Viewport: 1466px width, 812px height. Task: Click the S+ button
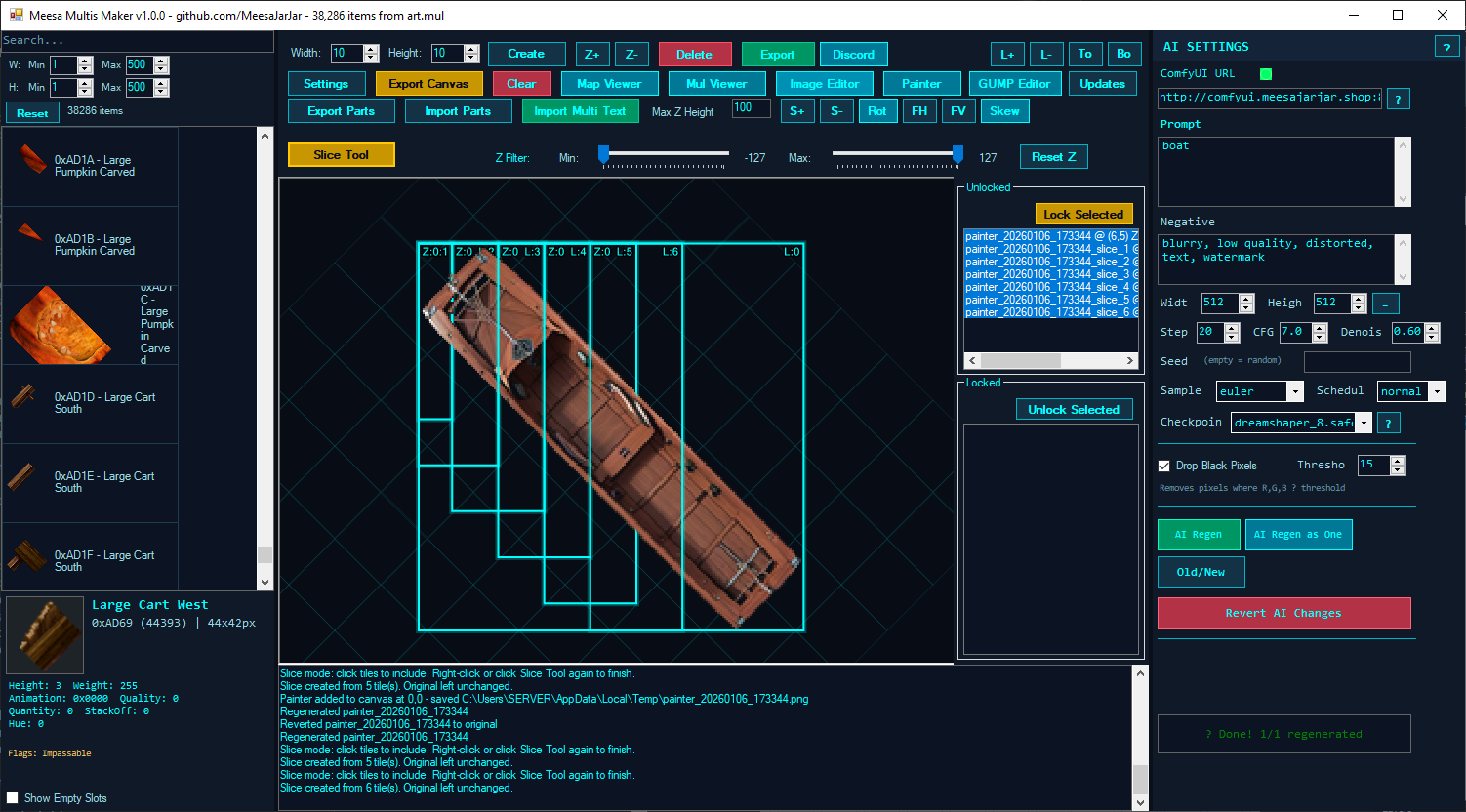point(797,111)
